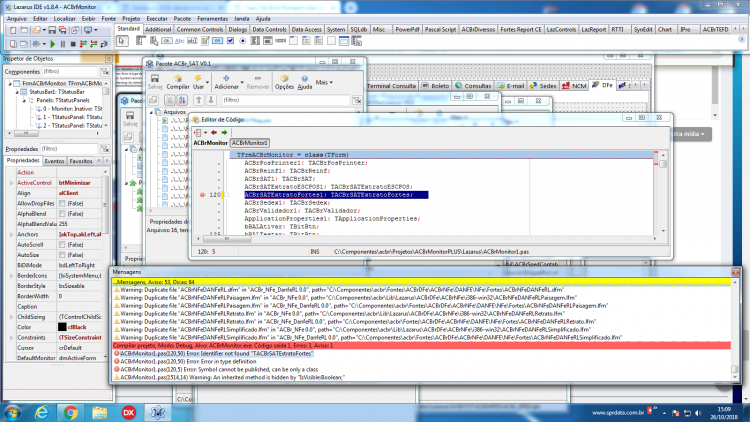Click the black Color property swatch
Viewport: 750px width, 422px height.
point(62,327)
